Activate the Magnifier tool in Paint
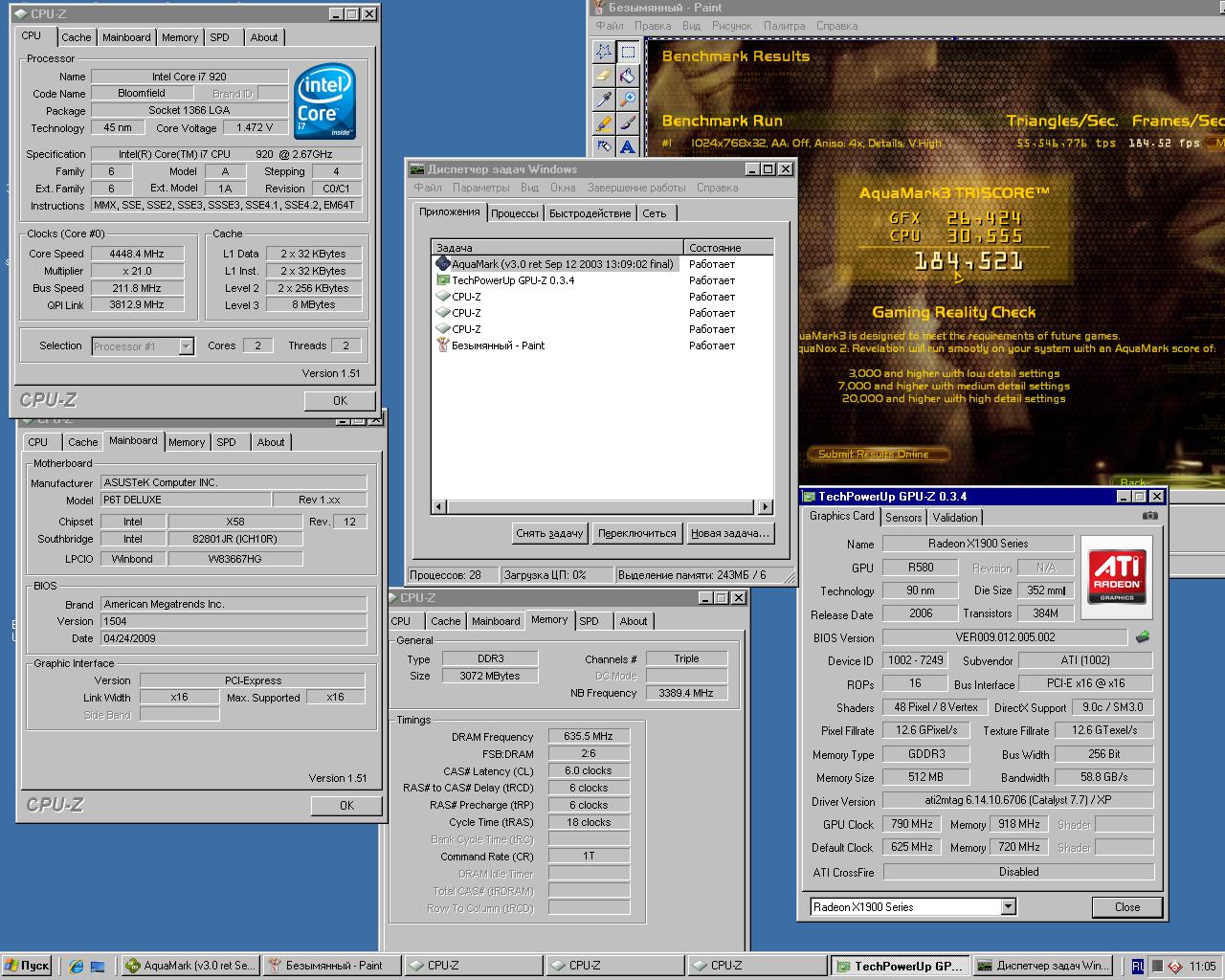The height and width of the screenshot is (980, 1225). coord(628,99)
